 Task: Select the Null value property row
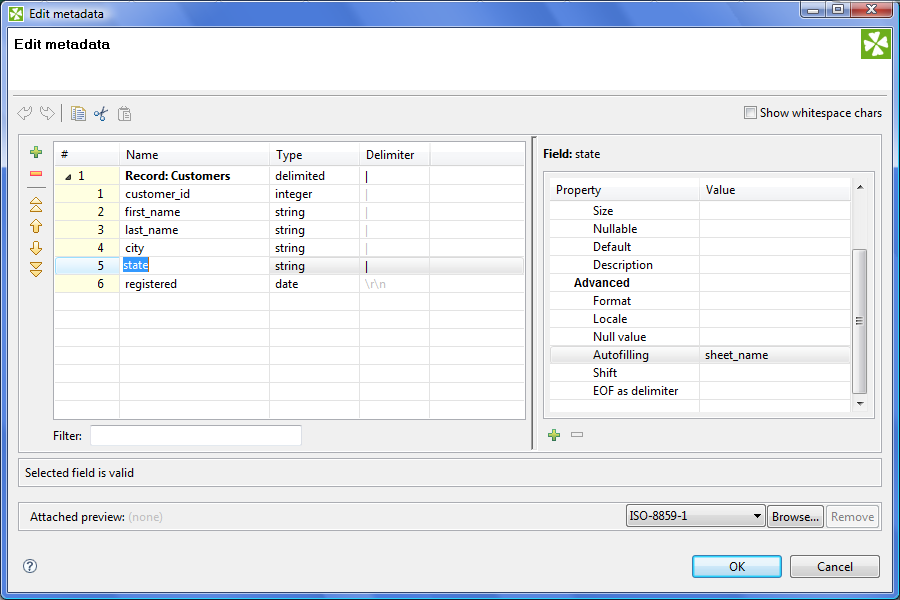[700, 336]
